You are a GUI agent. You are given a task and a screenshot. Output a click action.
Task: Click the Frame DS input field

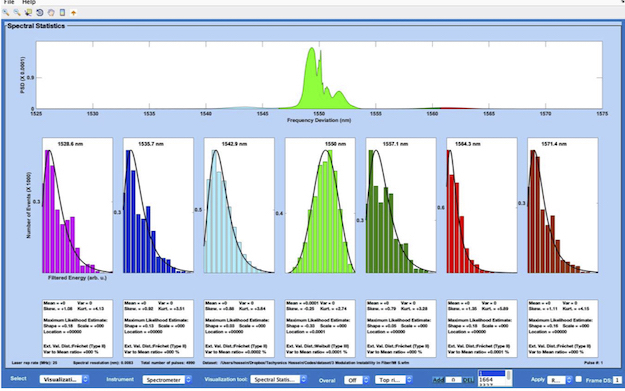617,380
